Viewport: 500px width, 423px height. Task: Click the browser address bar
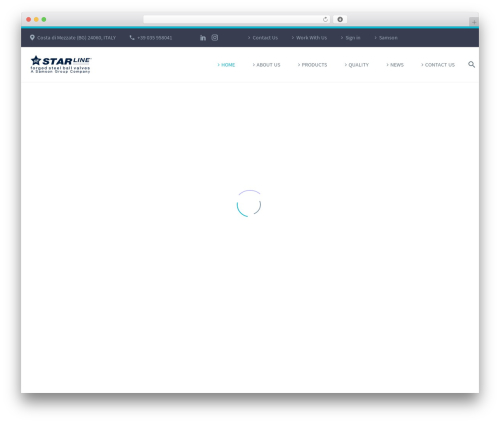pyautogui.click(x=237, y=19)
